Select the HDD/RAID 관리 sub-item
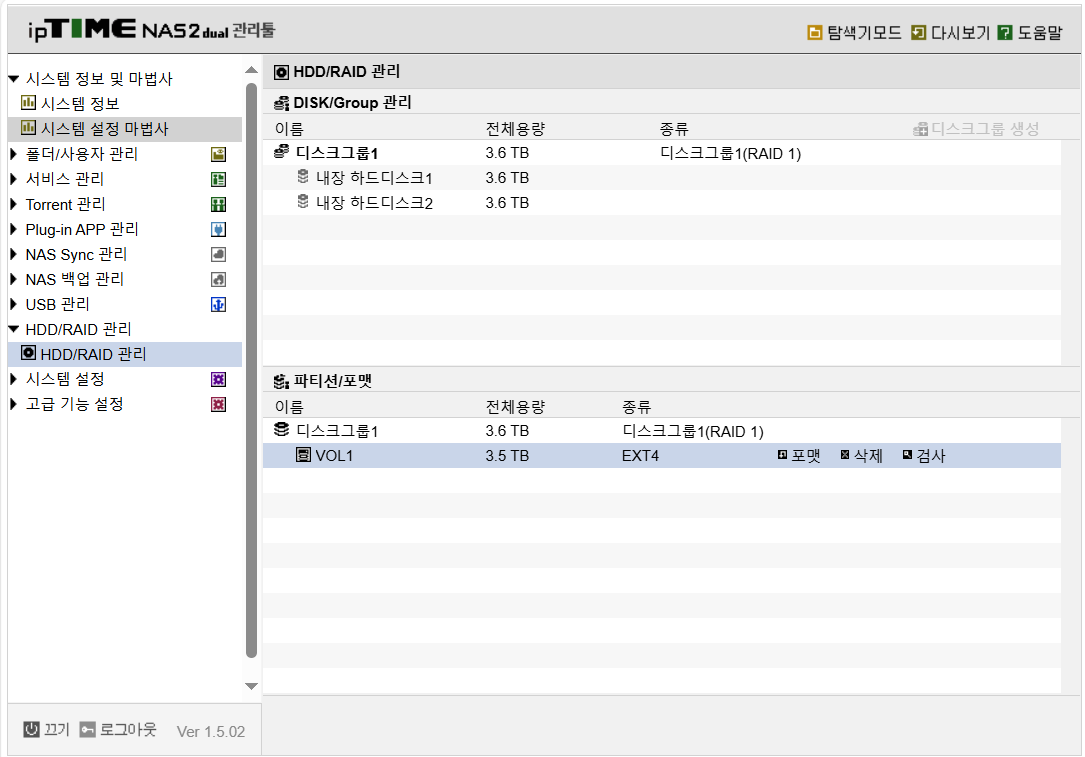 click(x=125, y=354)
